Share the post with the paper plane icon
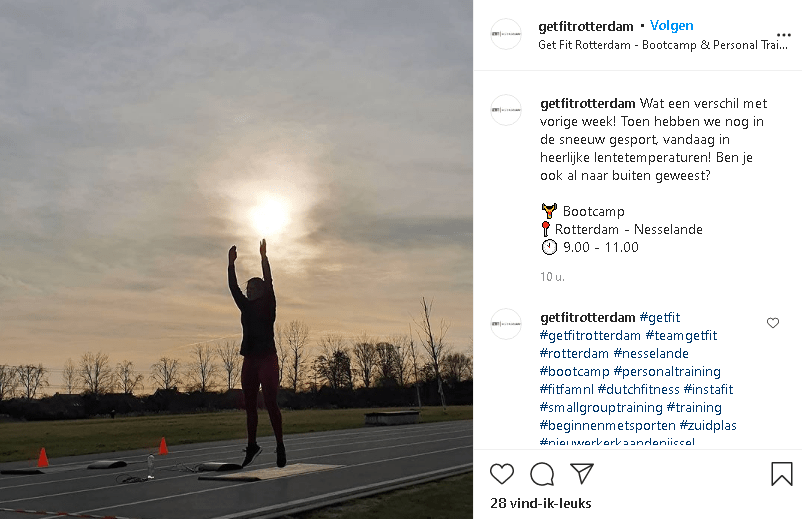802x519 pixels. point(582,474)
